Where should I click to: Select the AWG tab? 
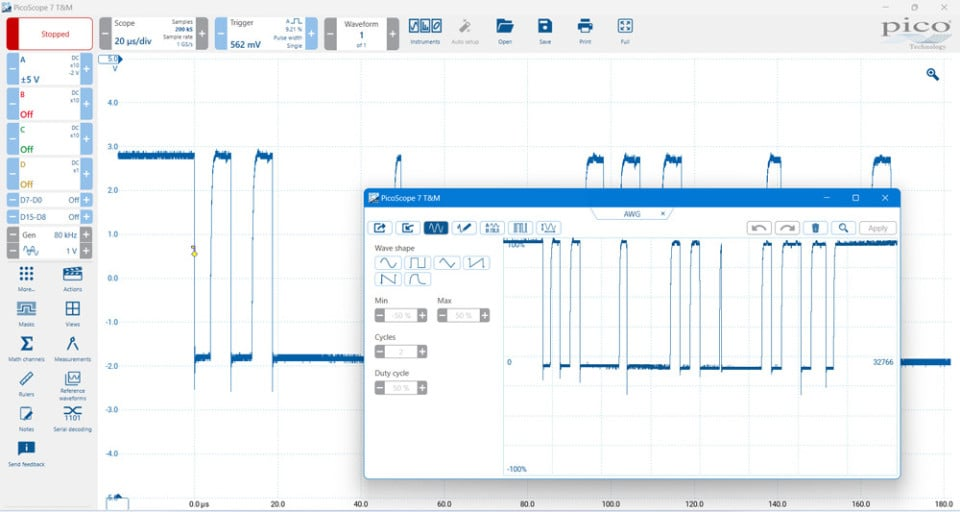[631, 213]
